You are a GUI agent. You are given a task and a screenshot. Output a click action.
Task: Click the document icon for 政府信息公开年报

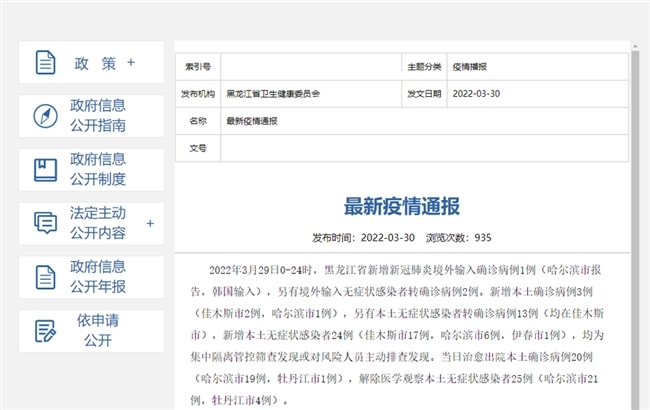tap(46, 277)
